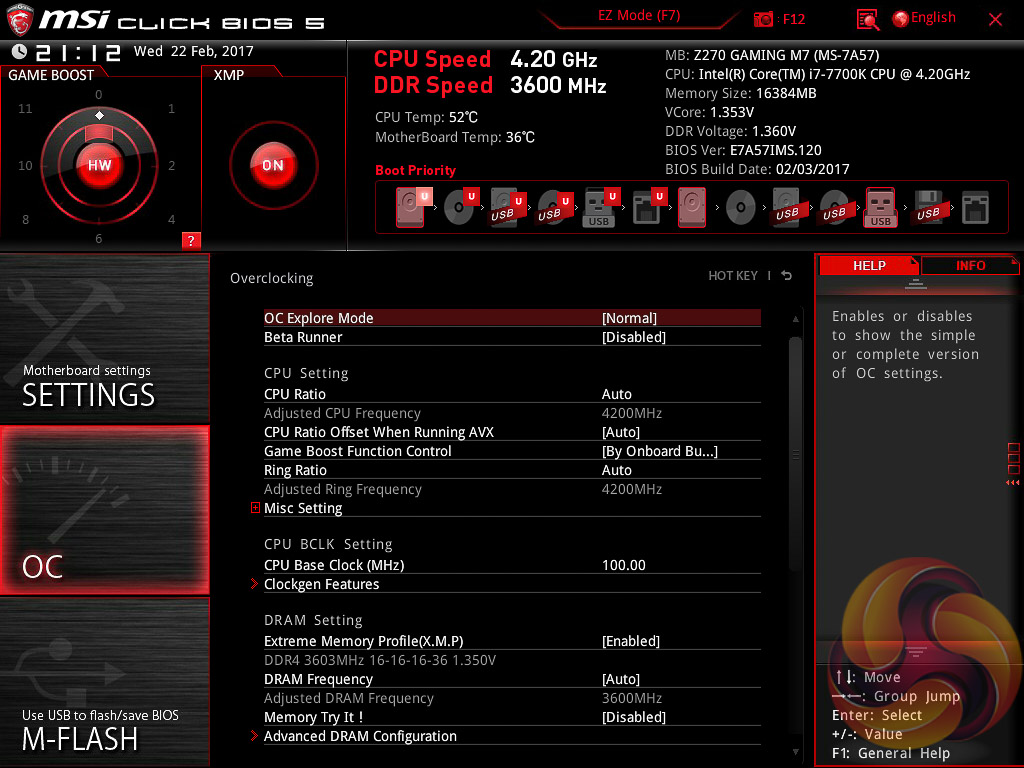Select UEFI CD/DVD boot device icon
This screenshot has height=768, width=1024.
(x=461, y=207)
